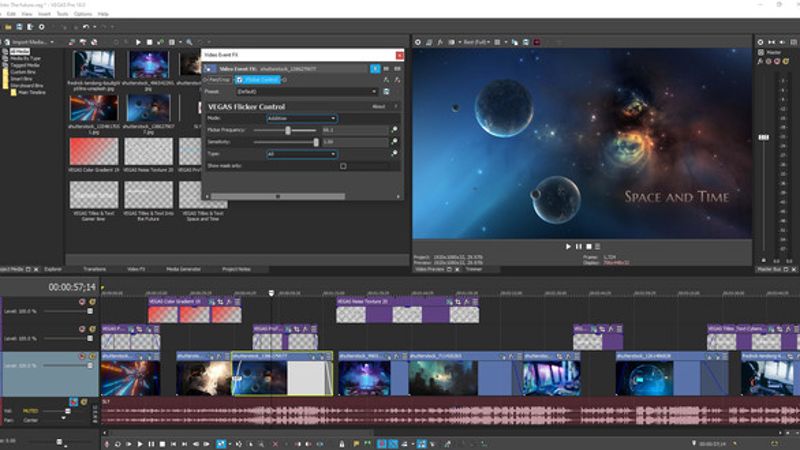Open the Tools menu
Screen dimensions: 800x450
(x=62, y=14)
